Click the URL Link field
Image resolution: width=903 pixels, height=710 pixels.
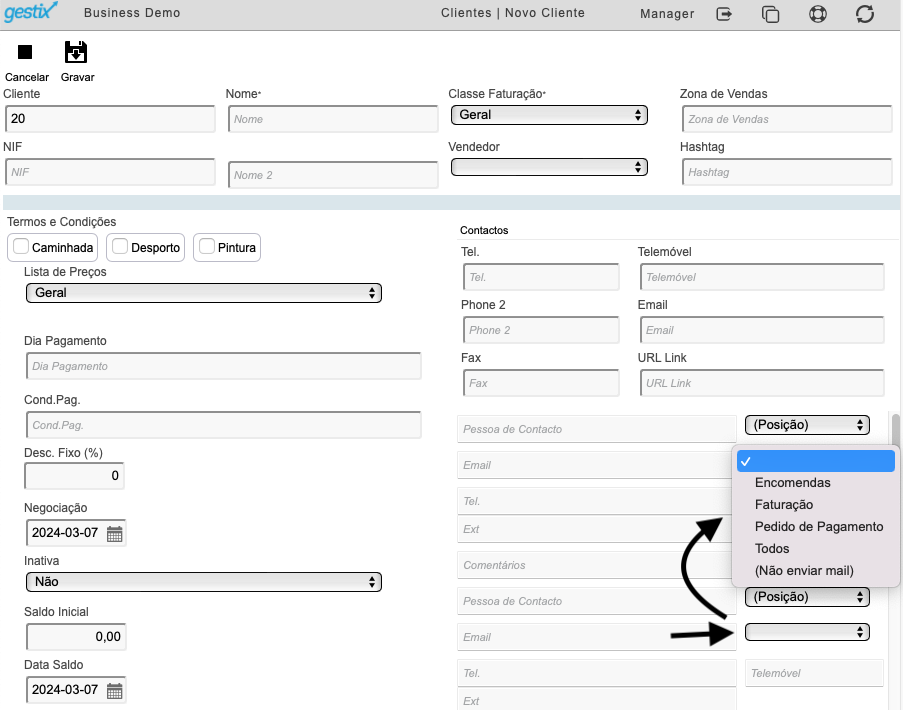click(762, 383)
